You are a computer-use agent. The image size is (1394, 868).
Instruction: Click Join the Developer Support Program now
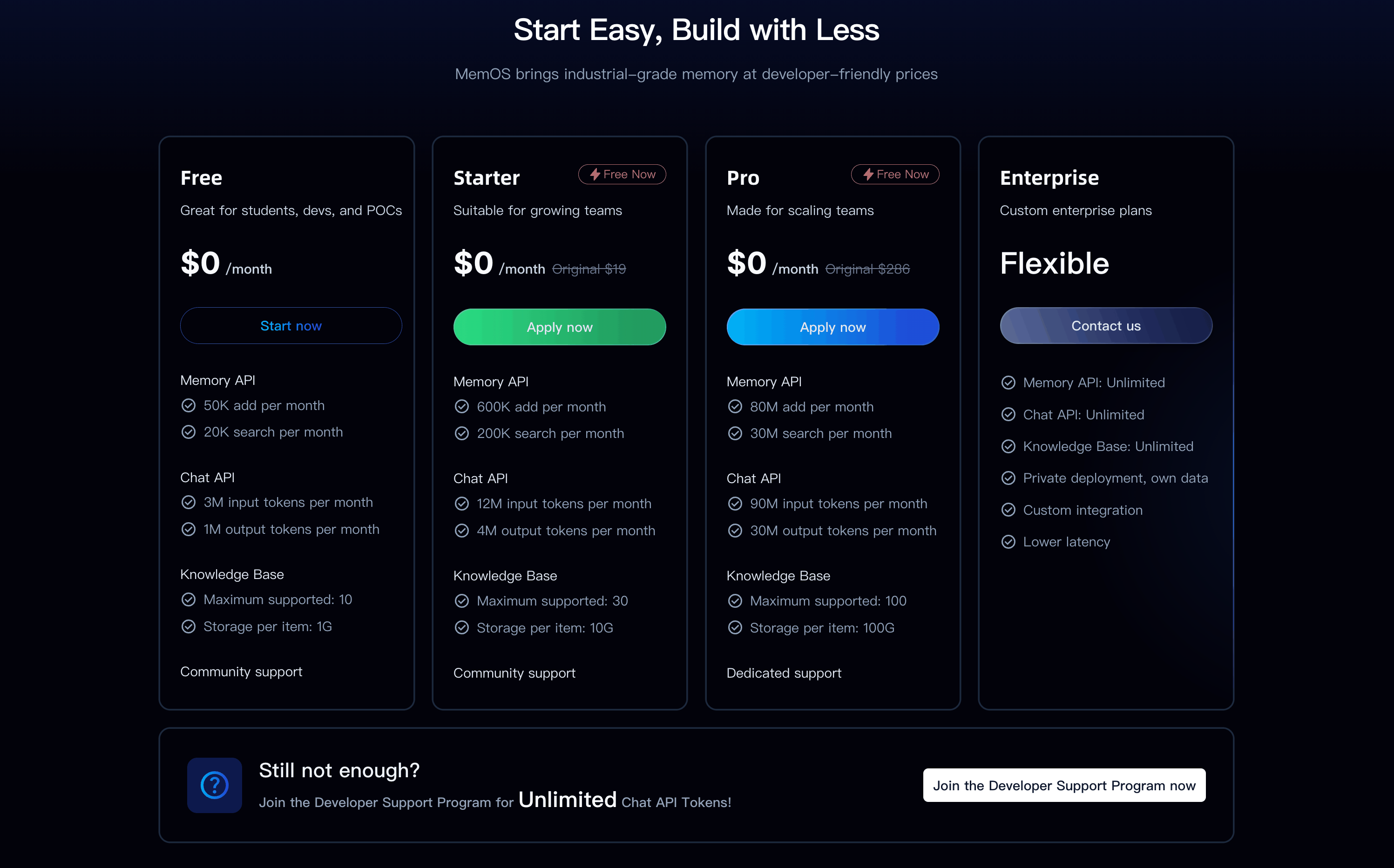[1064, 785]
